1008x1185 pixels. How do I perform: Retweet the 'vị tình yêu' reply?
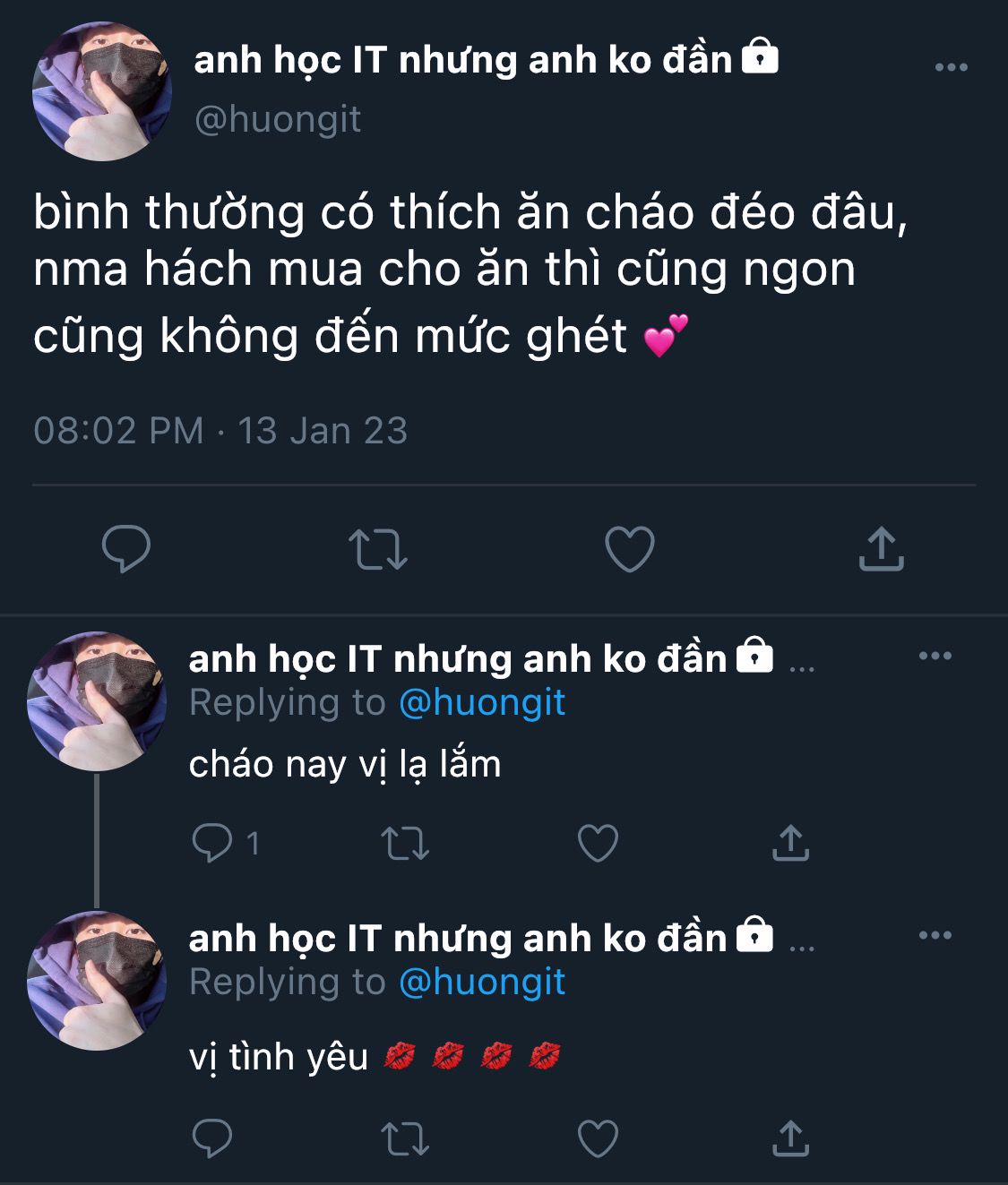click(405, 1139)
